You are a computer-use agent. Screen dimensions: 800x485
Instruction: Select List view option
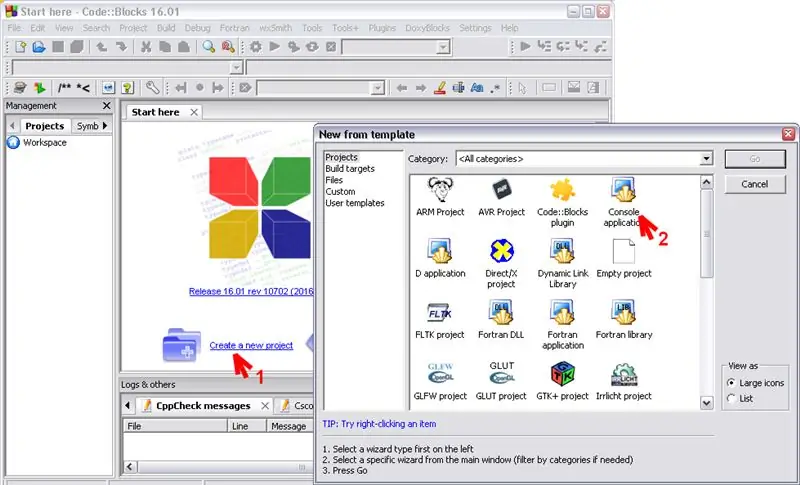coord(731,398)
